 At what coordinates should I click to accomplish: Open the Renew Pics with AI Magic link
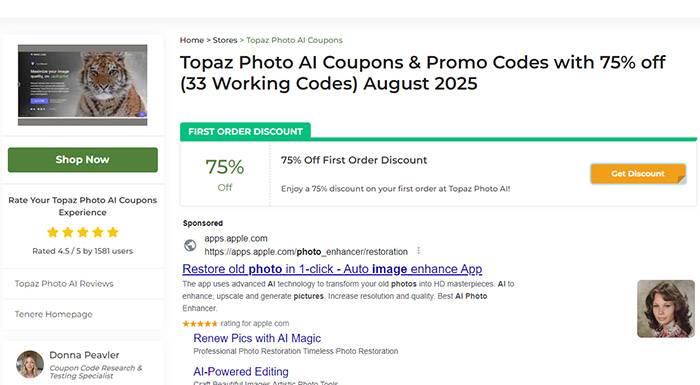click(x=257, y=339)
